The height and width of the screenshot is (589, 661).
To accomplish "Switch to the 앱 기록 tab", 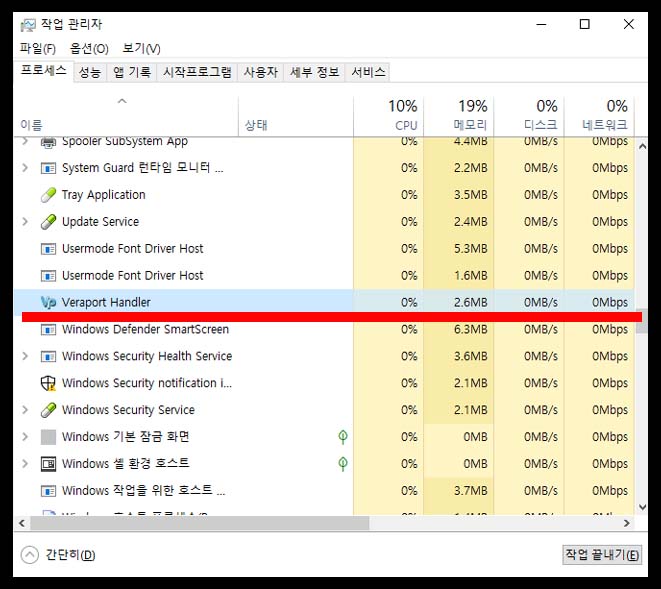I will (x=132, y=73).
